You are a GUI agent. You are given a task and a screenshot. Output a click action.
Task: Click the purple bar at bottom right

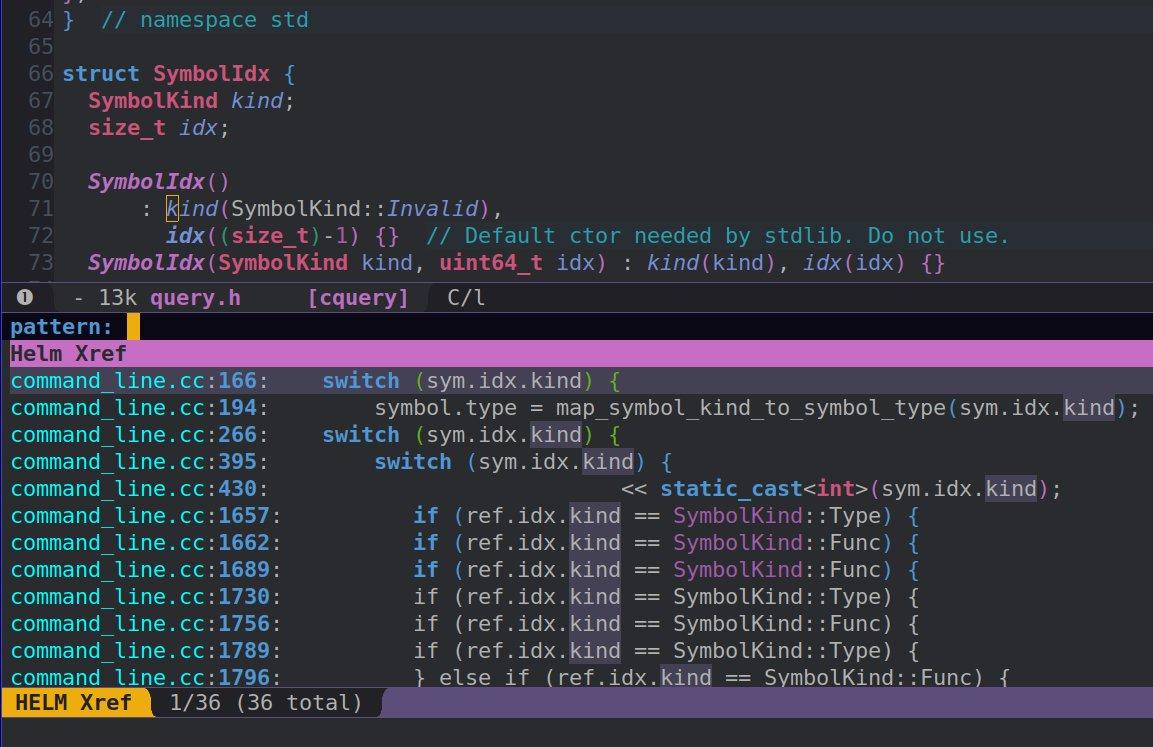[x=770, y=702]
